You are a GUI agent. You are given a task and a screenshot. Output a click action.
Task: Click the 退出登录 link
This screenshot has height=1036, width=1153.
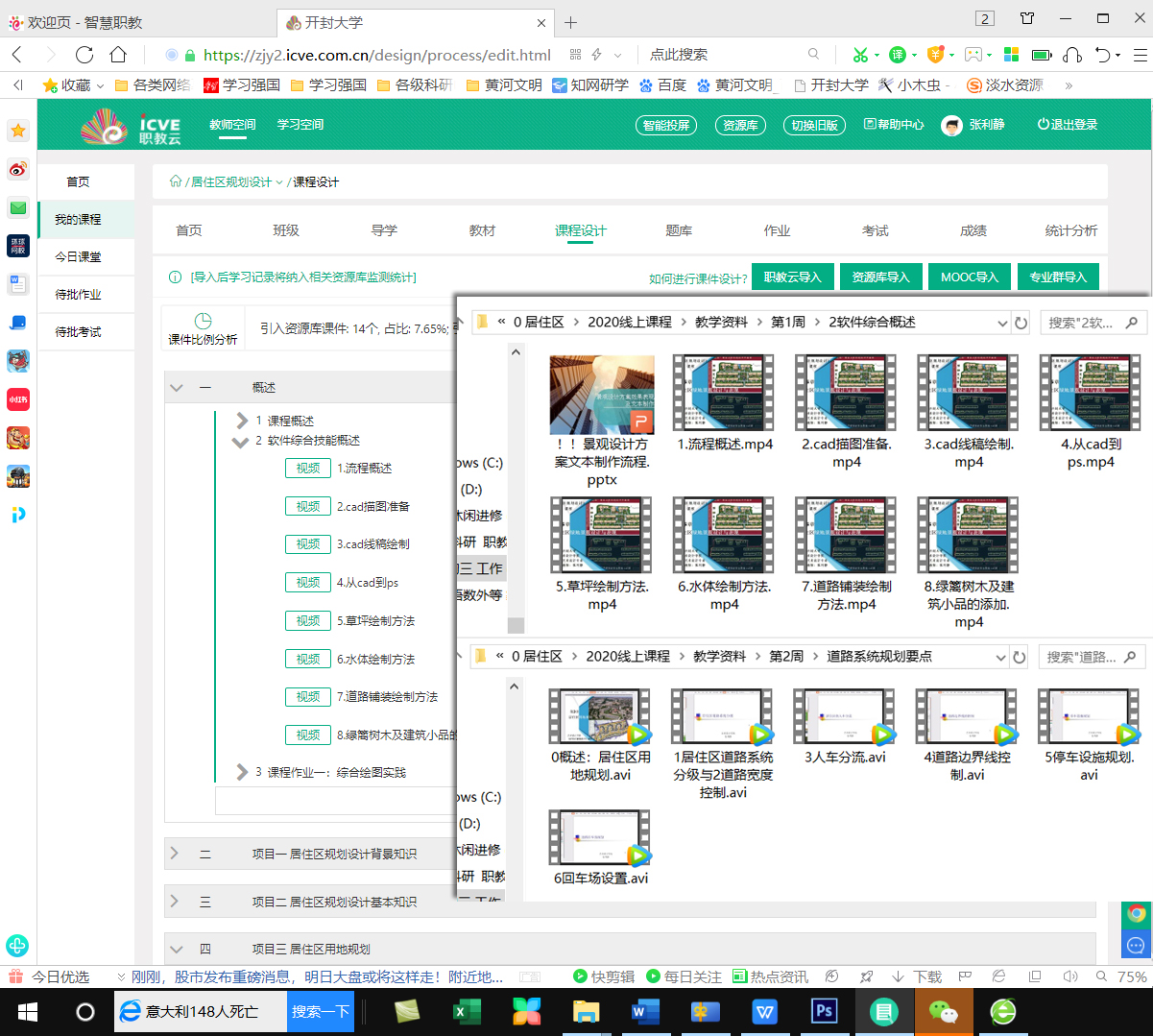[x=1067, y=125]
